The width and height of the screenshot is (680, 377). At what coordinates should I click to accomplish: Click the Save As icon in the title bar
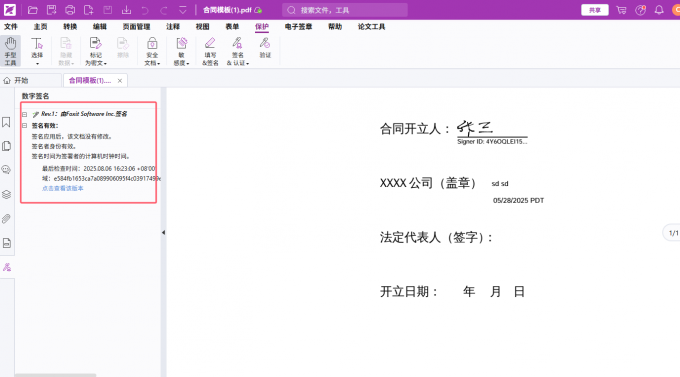[52, 10]
